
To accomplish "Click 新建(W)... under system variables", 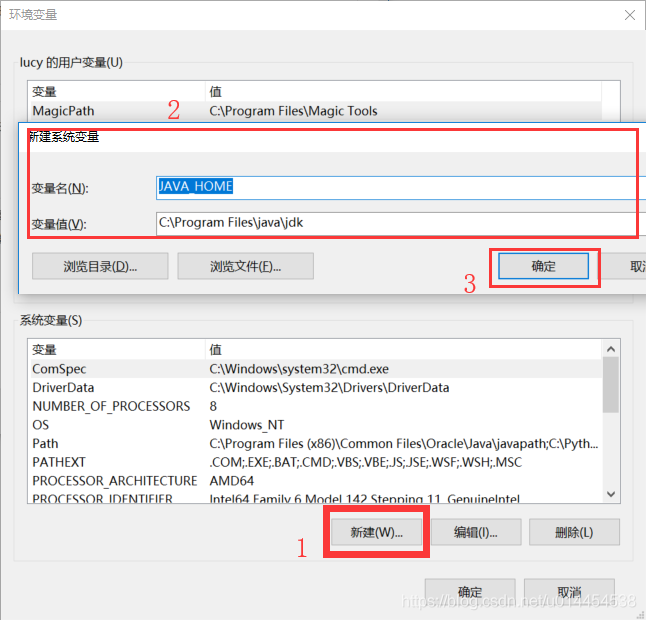I will 377,532.
